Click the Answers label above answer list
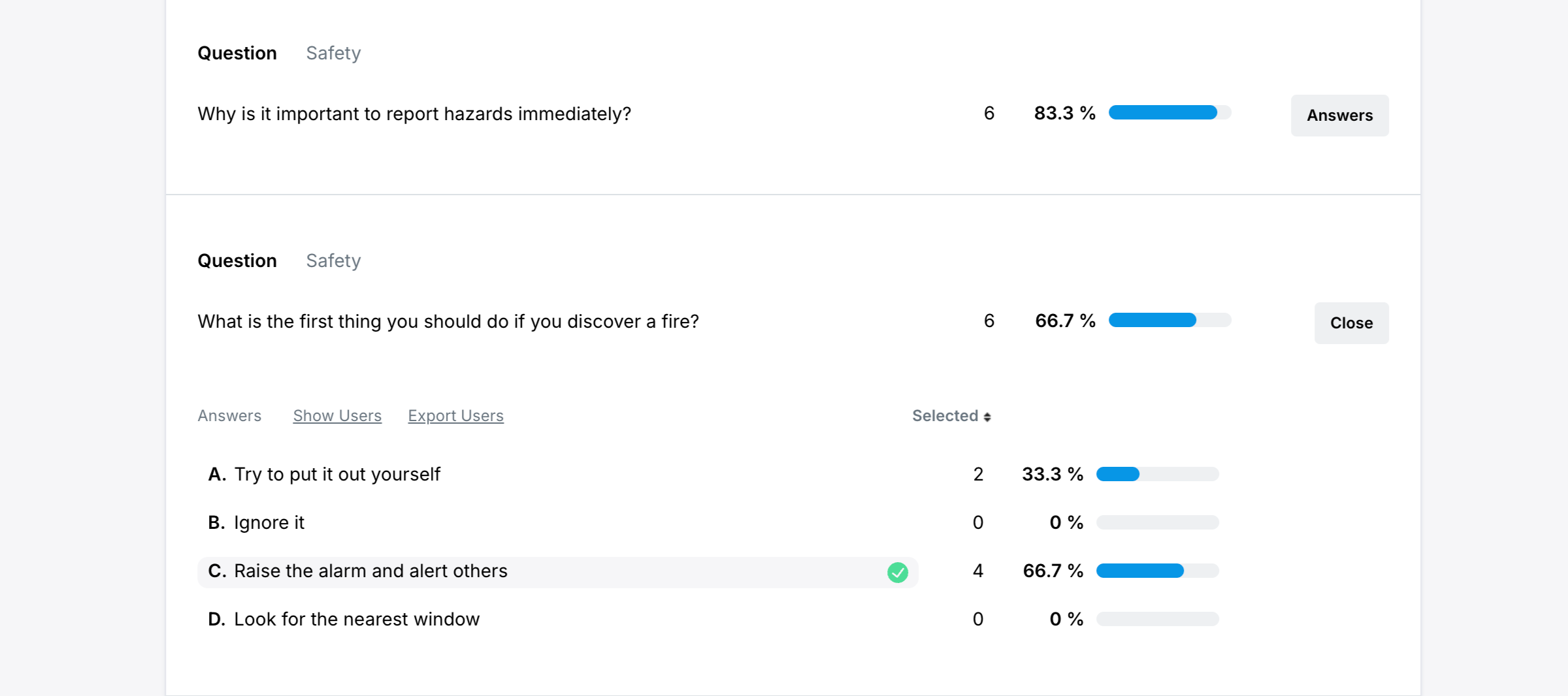 click(229, 416)
